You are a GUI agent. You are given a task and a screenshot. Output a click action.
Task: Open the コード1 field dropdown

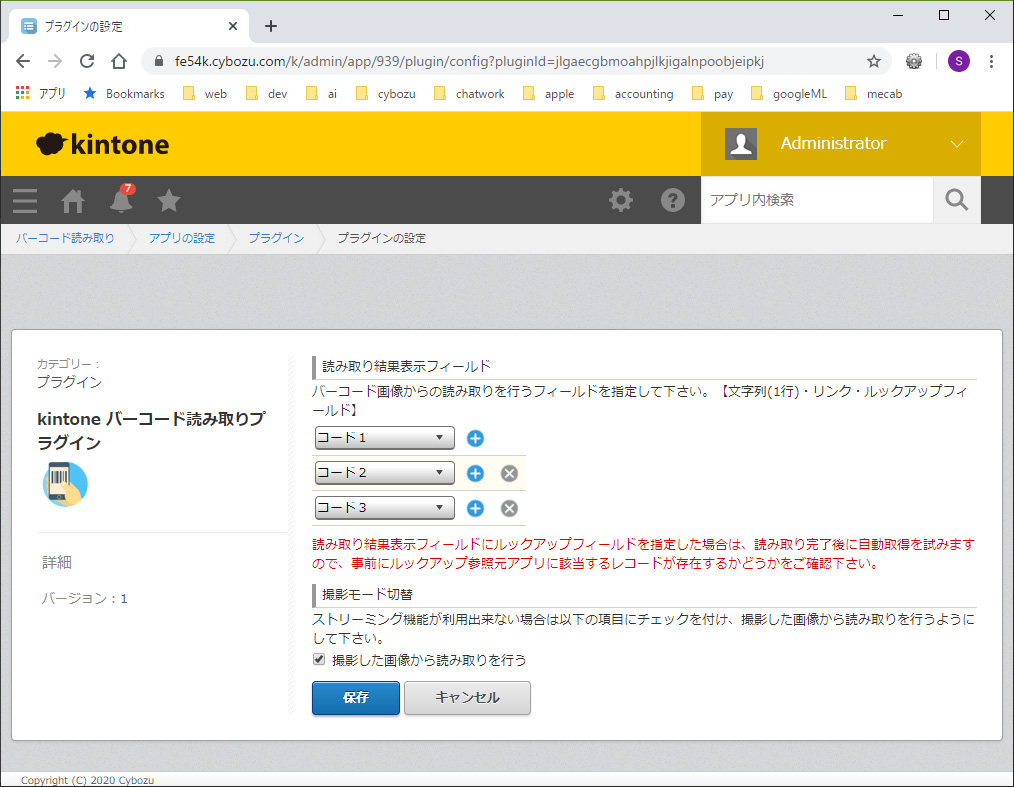[x=385, y=438]
